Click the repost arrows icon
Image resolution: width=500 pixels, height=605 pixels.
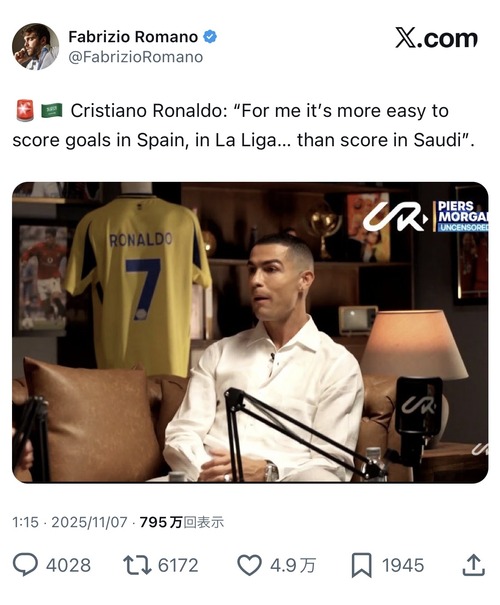[137, 565]
